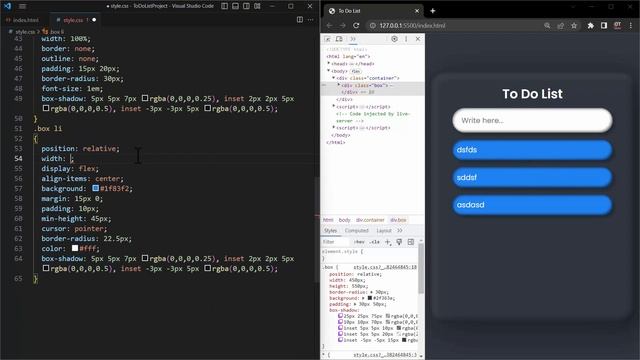This screenshot has height=360, width=640.
Task: Open style.css source link for .box rule
Action: click(x=384, y=267)
